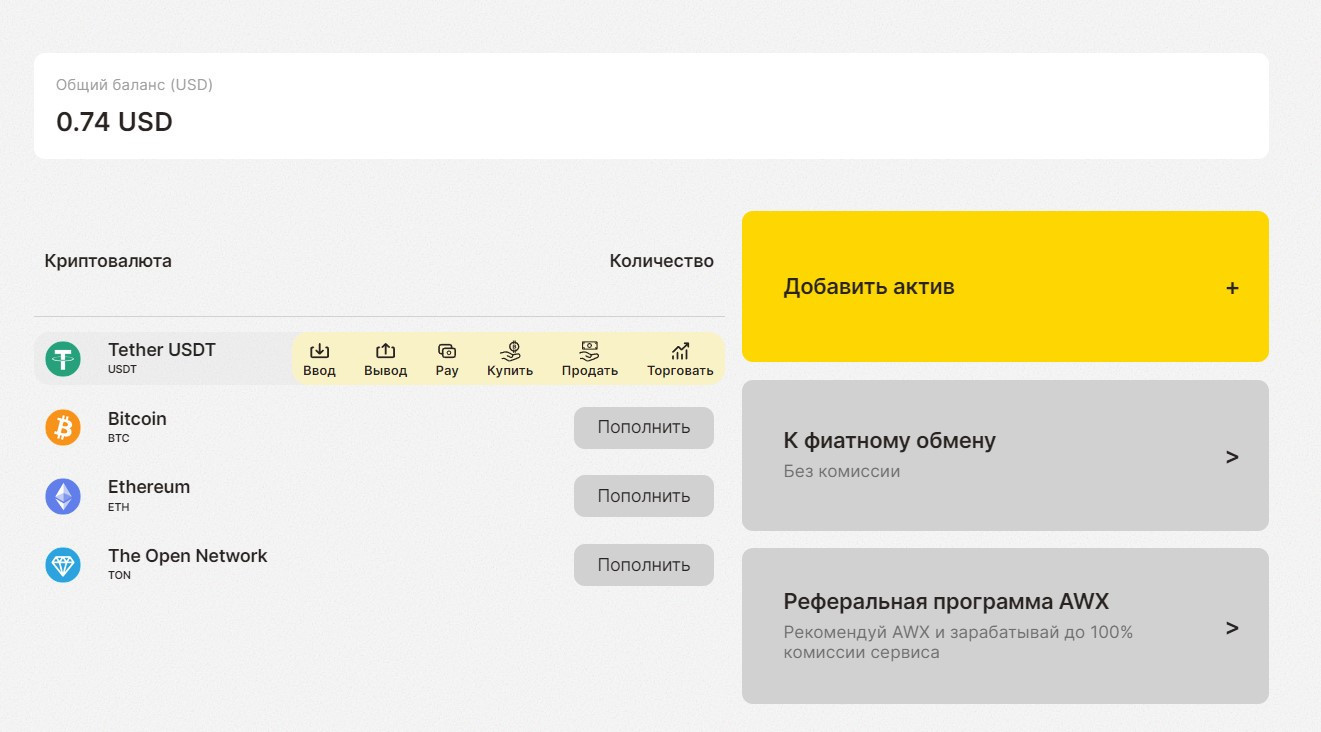Screen dimensions: 1321x732
Task: Click the Вывод withdraw icon for USDT
Action: (x=385, y=352)
